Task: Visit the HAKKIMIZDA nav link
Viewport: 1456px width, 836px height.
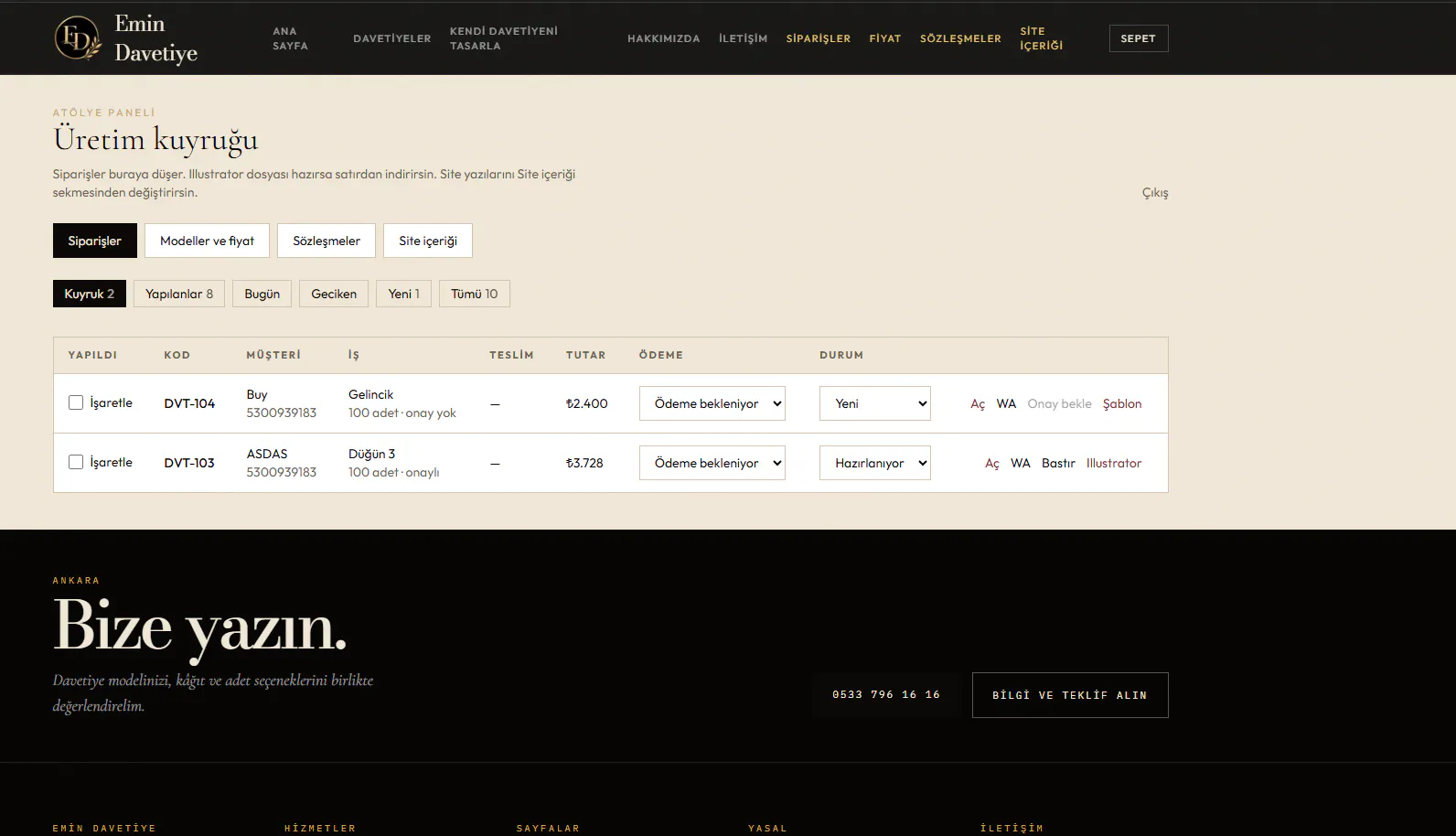Action: 664,38
